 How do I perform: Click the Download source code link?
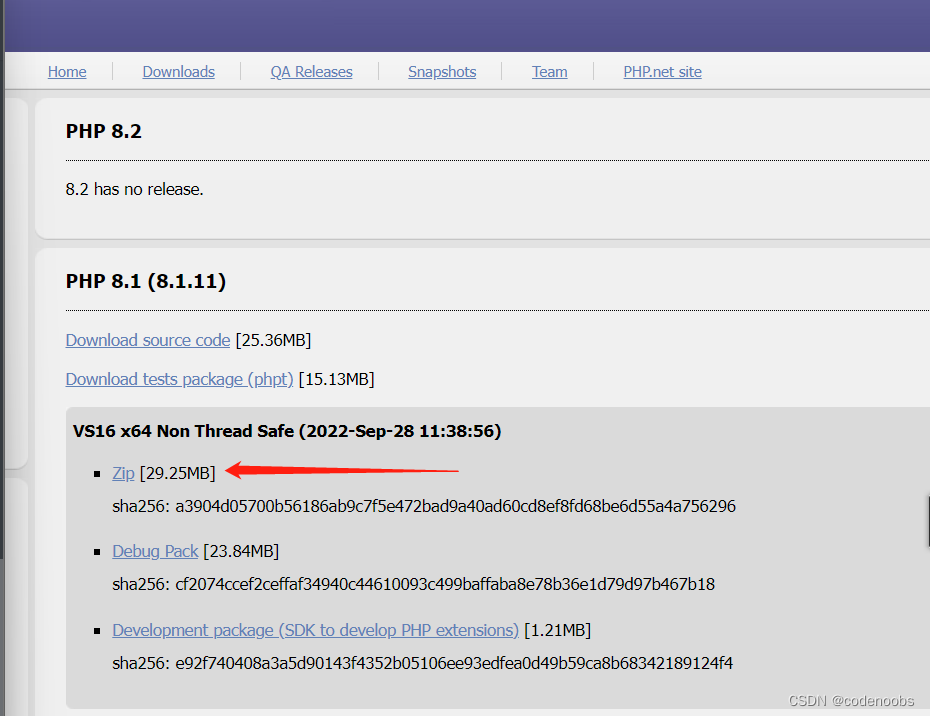coord(148,340)
